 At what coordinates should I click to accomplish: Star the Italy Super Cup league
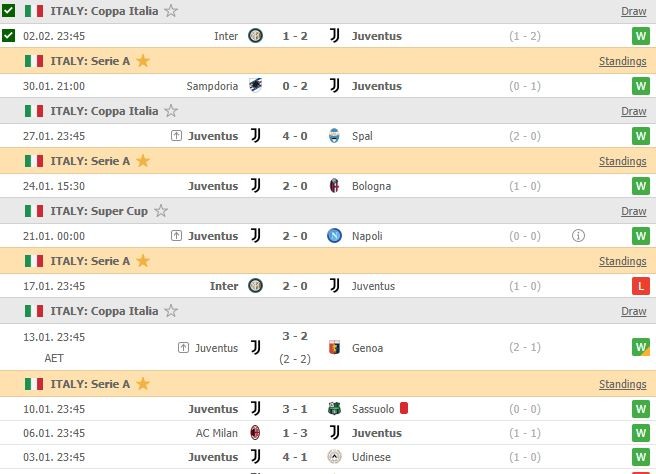click(161, 211)
